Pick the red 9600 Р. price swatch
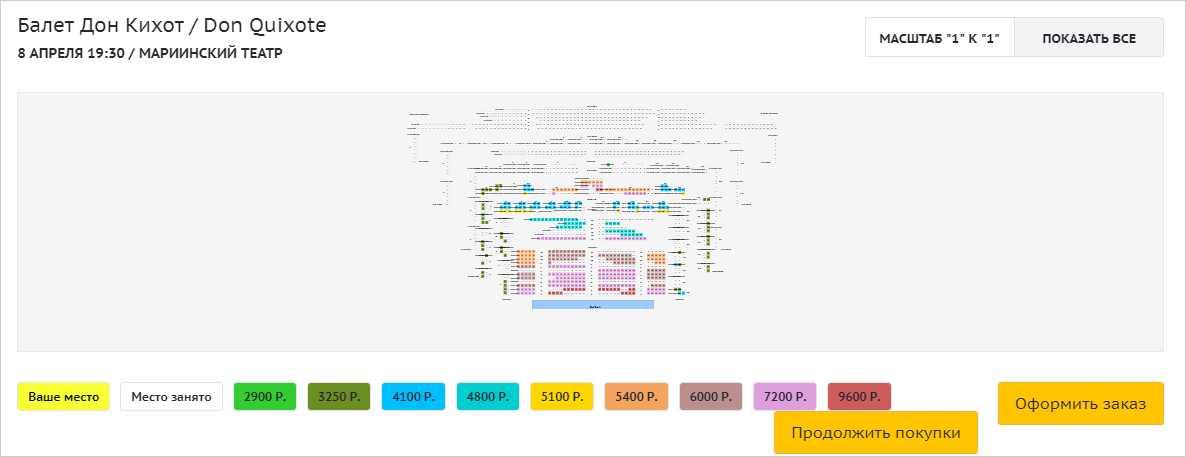The image size is (1186, 457). 859,397
